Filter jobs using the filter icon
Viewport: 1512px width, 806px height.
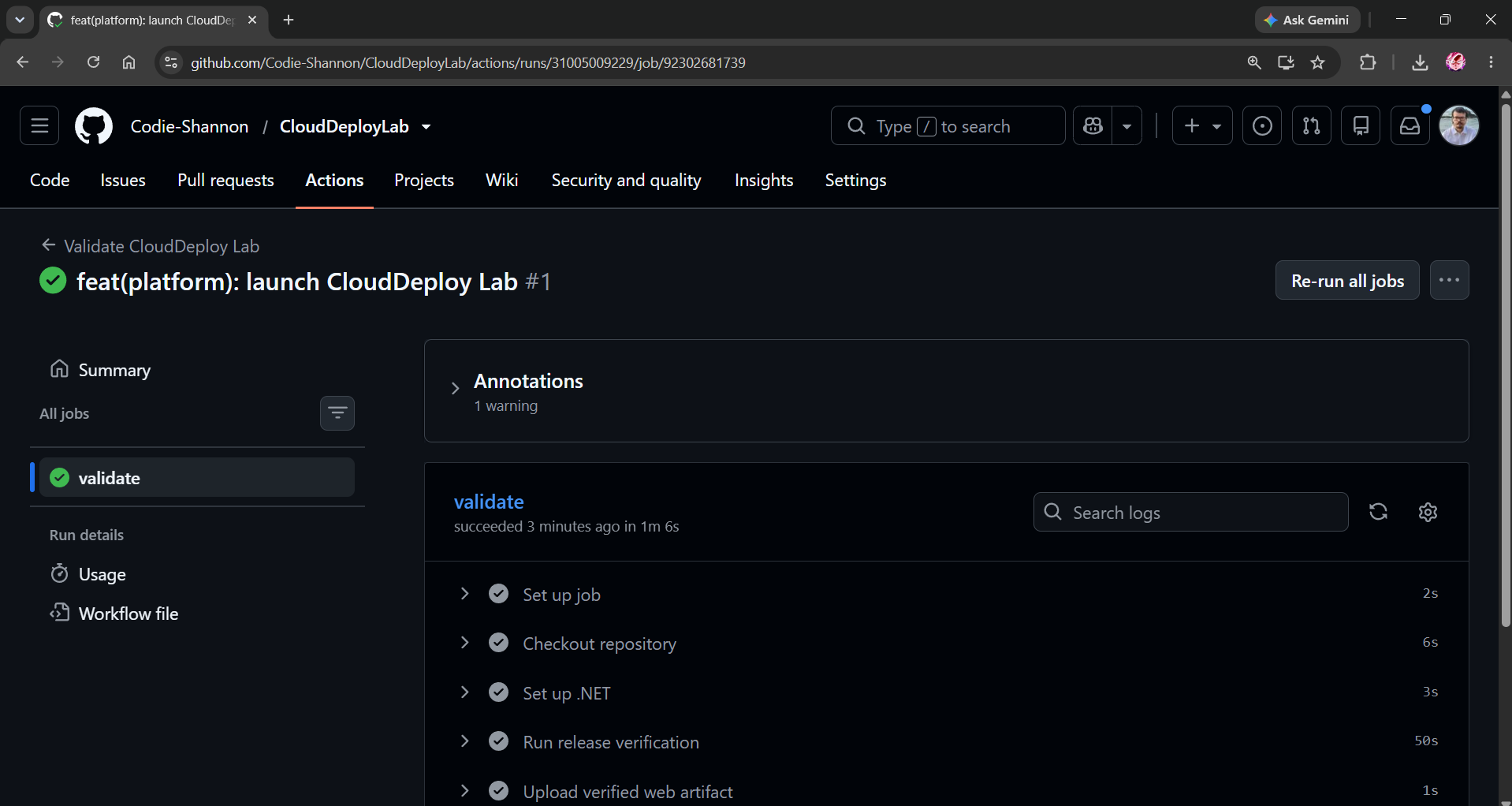point(337,413)
